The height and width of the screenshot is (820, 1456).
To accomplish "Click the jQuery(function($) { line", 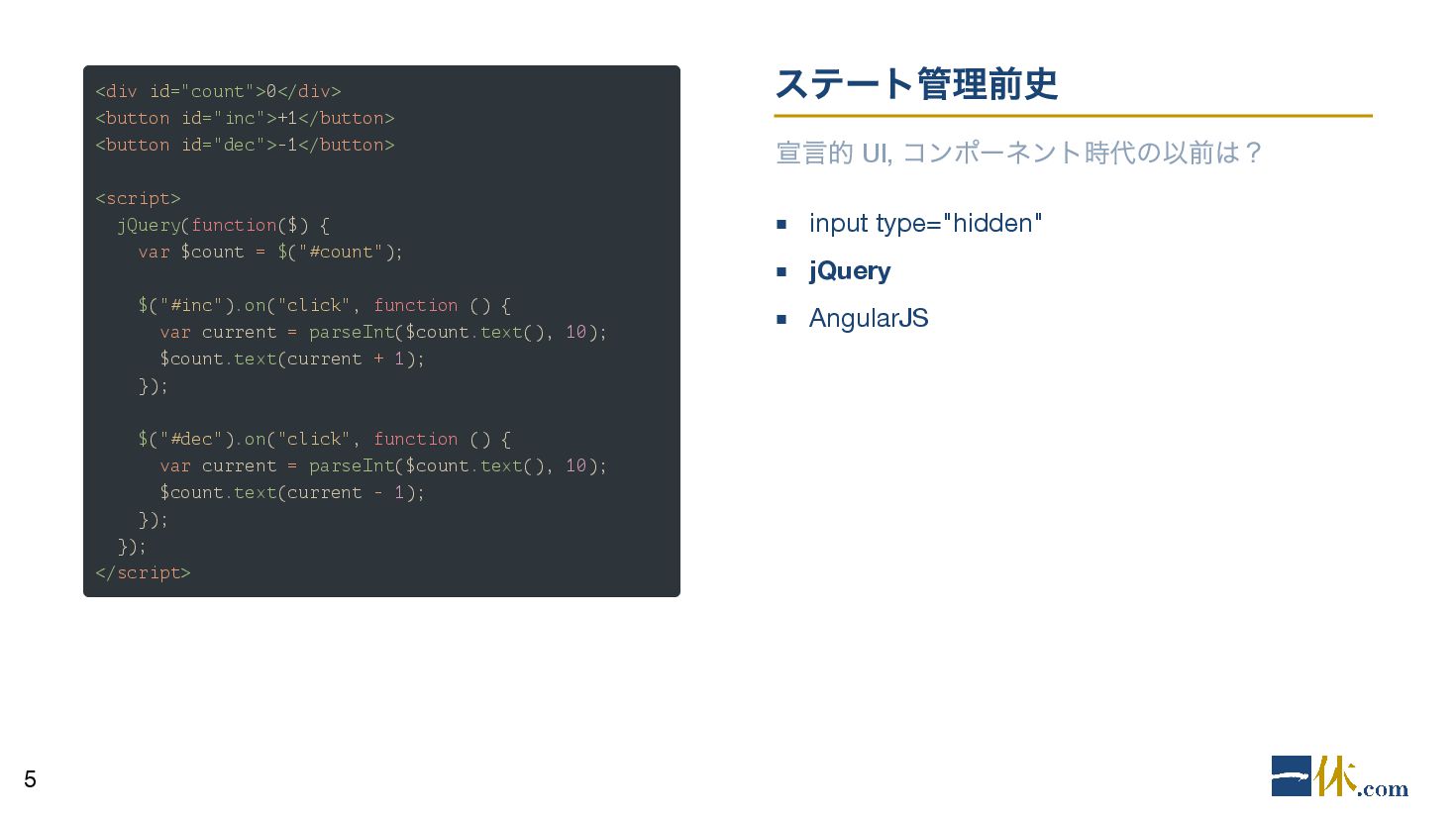I will click(223, 225).
